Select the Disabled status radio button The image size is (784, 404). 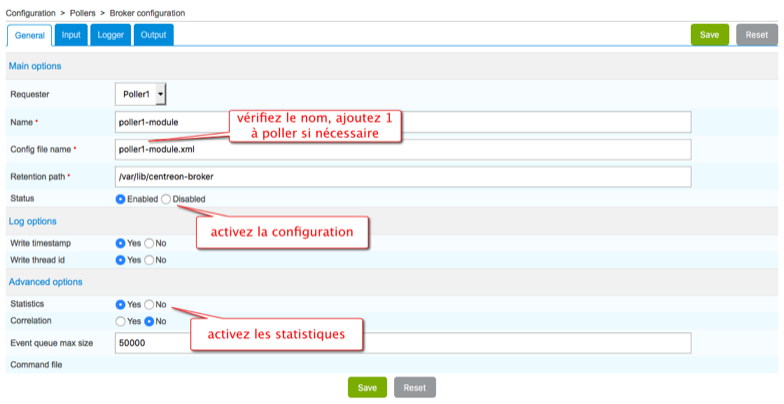click(x=166, y=199)
